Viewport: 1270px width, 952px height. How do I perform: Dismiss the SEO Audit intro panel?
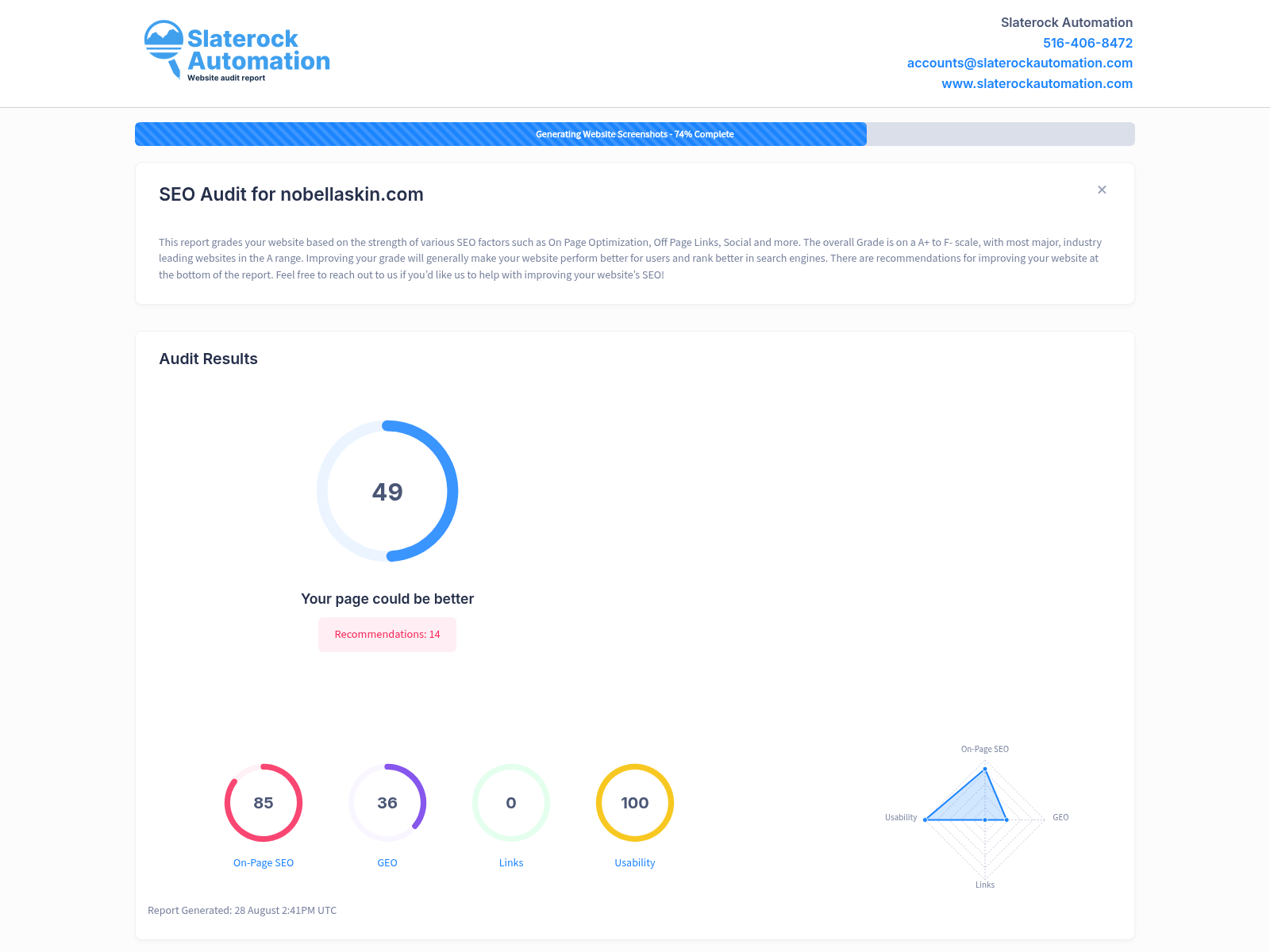click(1102, 190)
